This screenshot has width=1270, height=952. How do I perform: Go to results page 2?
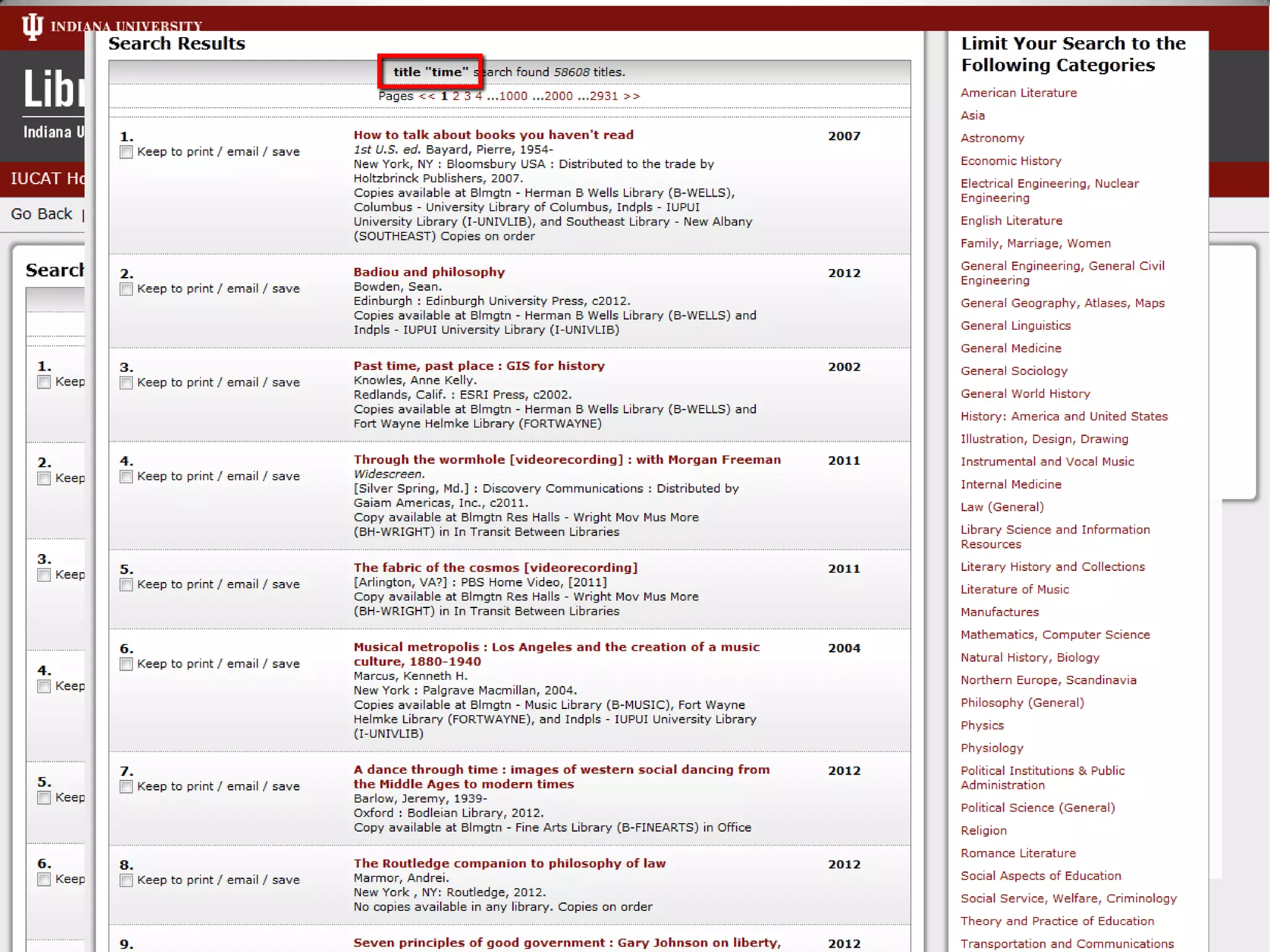click(x=456, y=96)
